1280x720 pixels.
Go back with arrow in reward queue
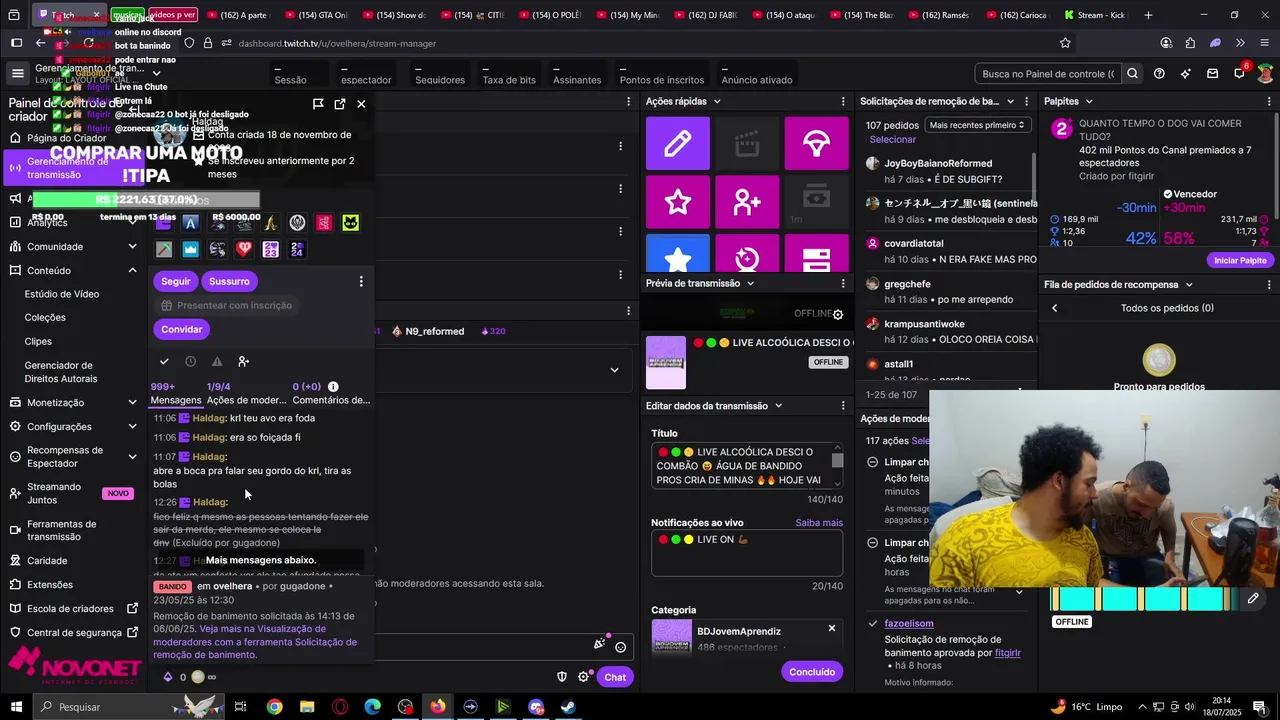(x=1054, y=308)
